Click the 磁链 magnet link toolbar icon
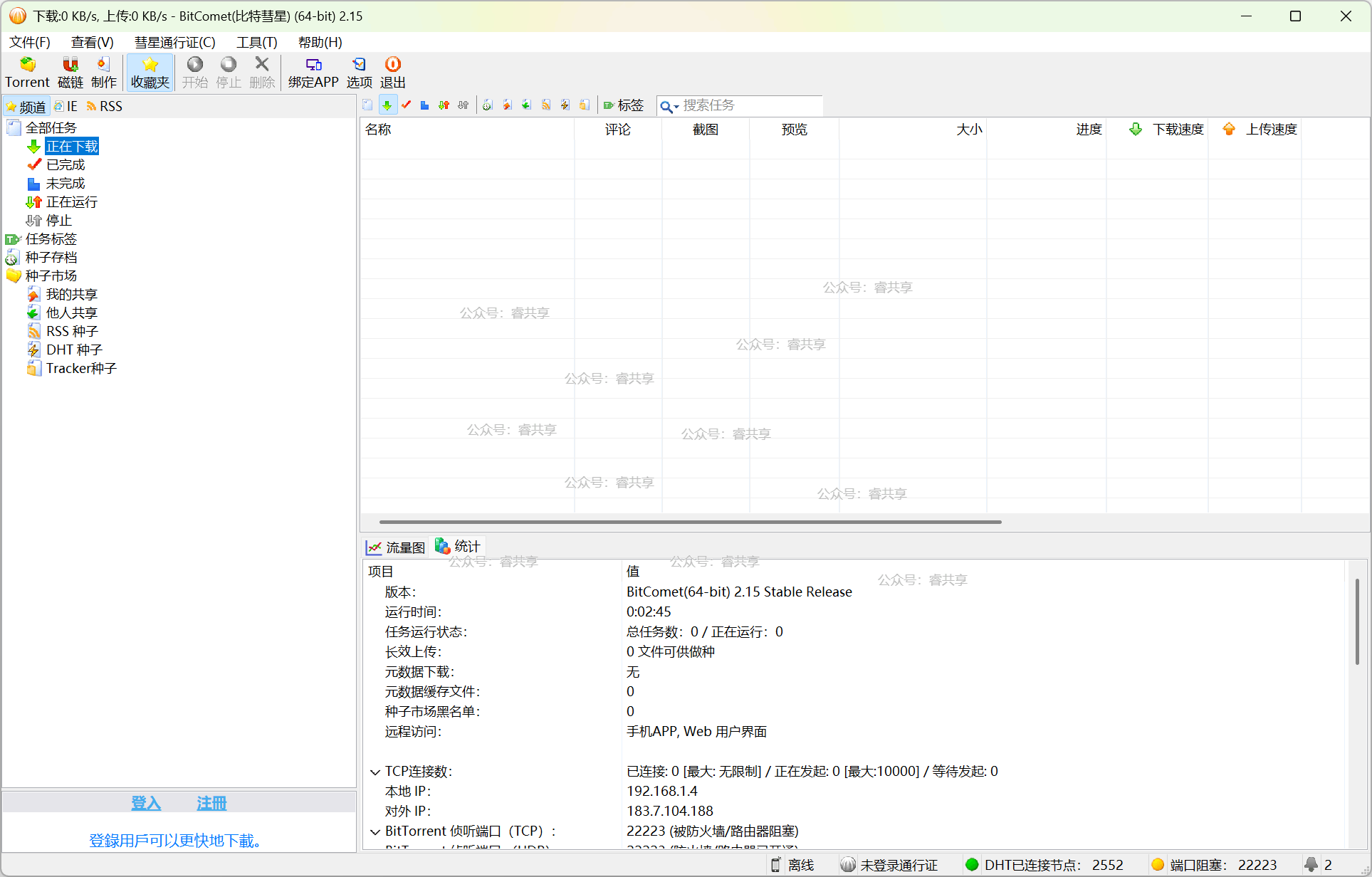The width and height of the screenshot is (1372, 877). (x=70, y=73)
